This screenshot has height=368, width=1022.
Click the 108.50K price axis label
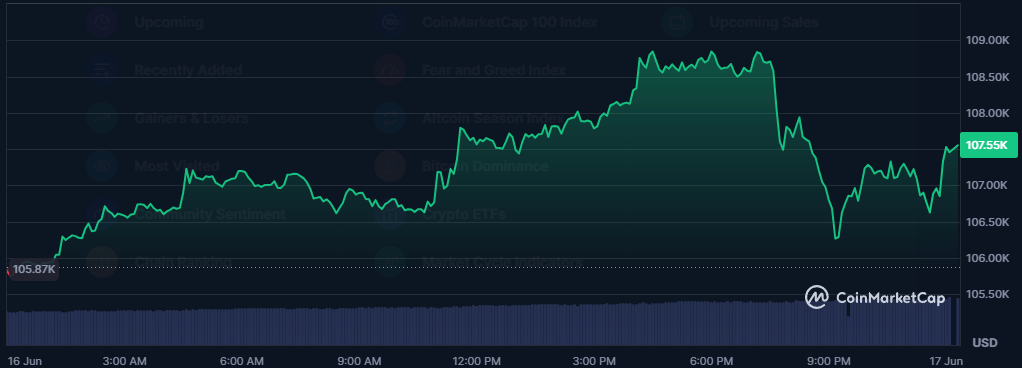click(x=987, y=77)
